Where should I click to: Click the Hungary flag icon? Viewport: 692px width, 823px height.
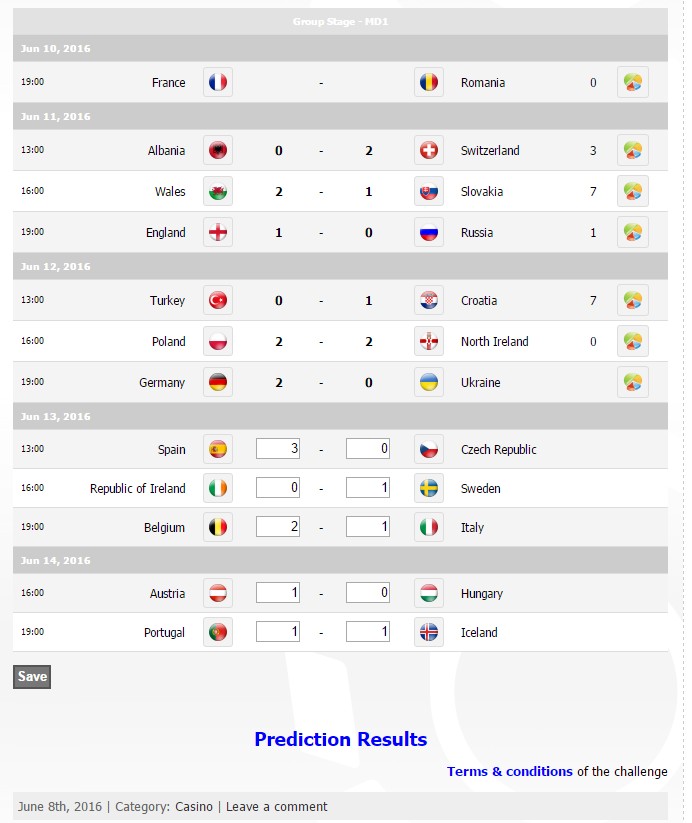coord(428,593)
